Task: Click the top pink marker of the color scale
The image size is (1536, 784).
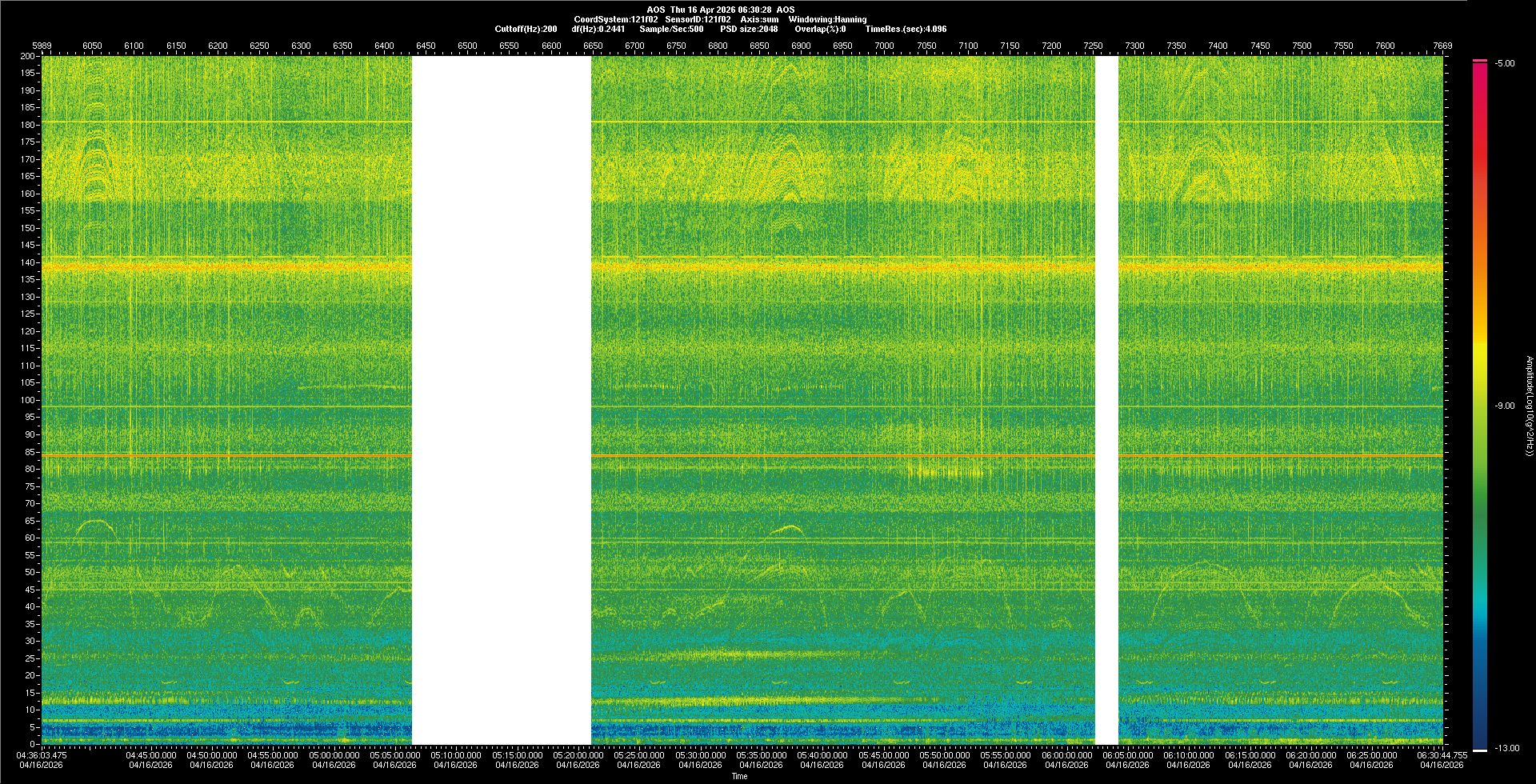Action: [1480, 61]
